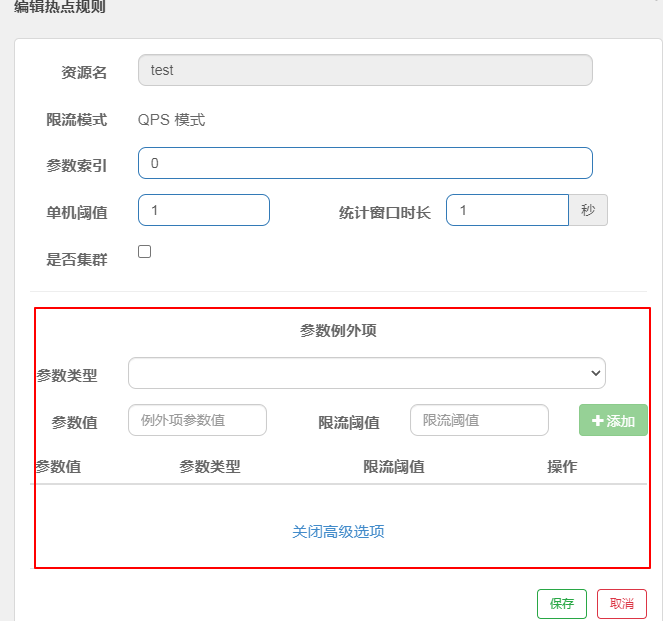Select the 参数类型 table column header
Screen dimensions: 663x621
point(210,467)
